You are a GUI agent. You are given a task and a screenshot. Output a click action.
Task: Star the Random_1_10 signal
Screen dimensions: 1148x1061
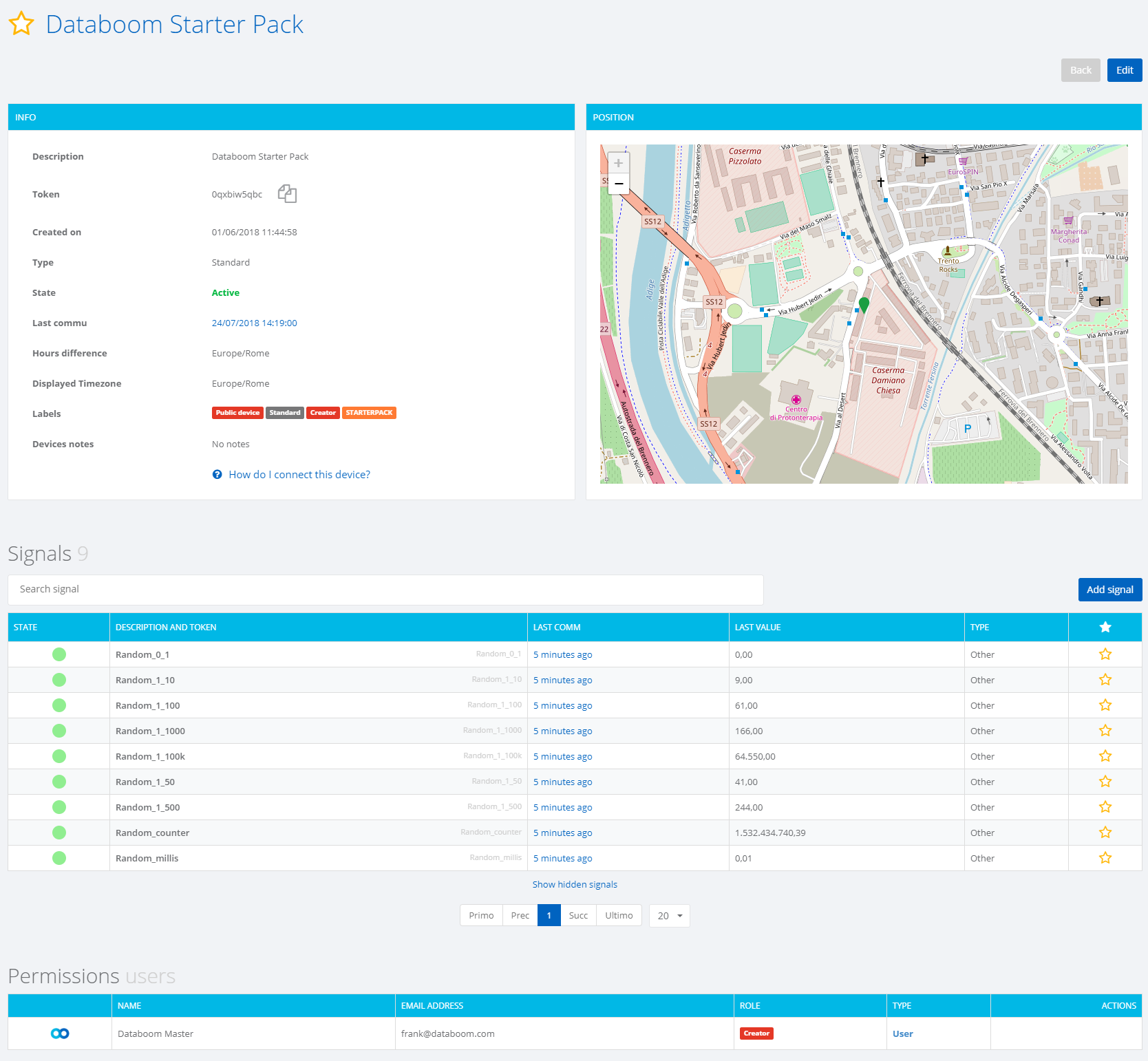pos(1105,680)
